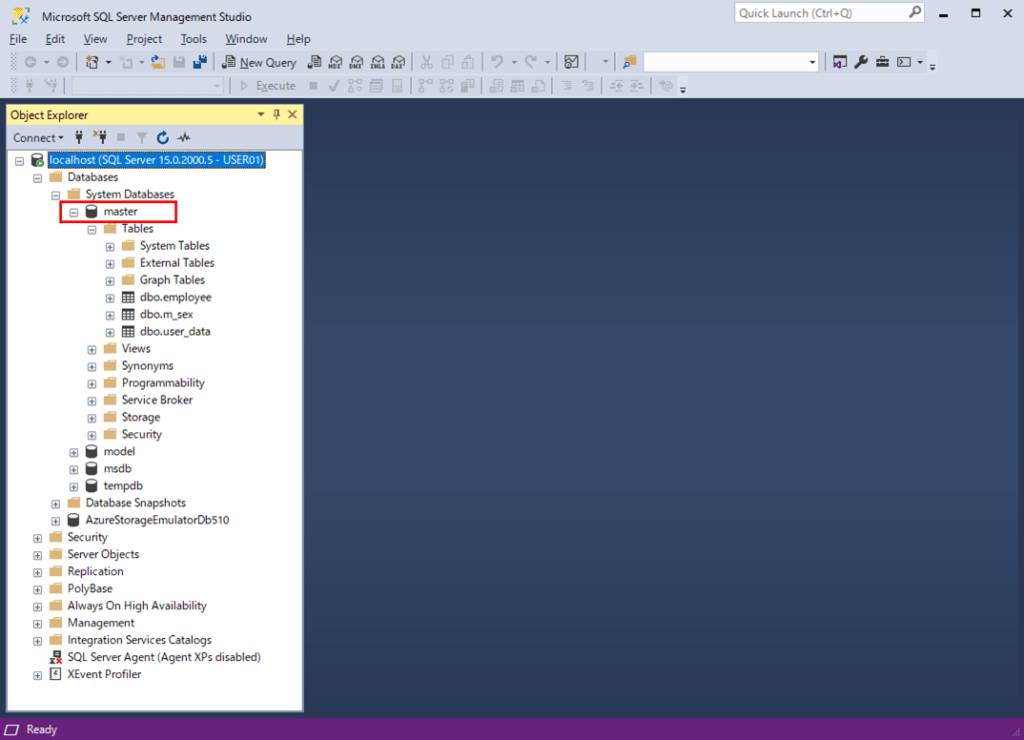Open the Tools menu
The height and width of the screenshot is (740, 1024).
[x=193, y=39]
